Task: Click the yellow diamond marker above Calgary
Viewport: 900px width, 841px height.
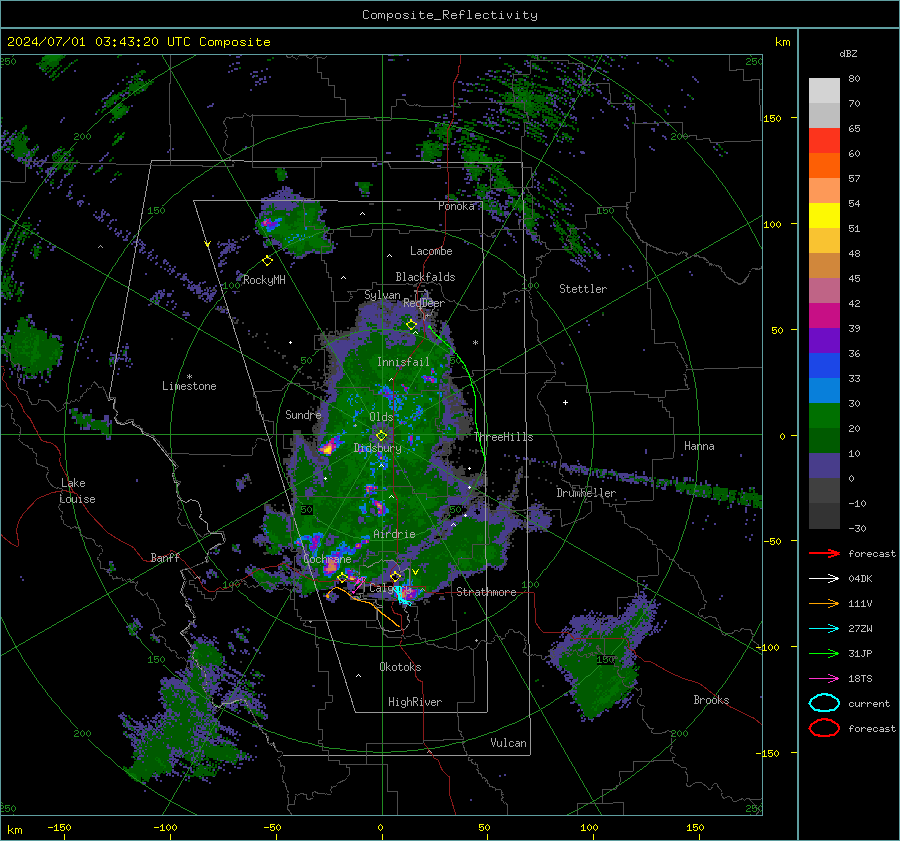Action: (x=395, y=576)
